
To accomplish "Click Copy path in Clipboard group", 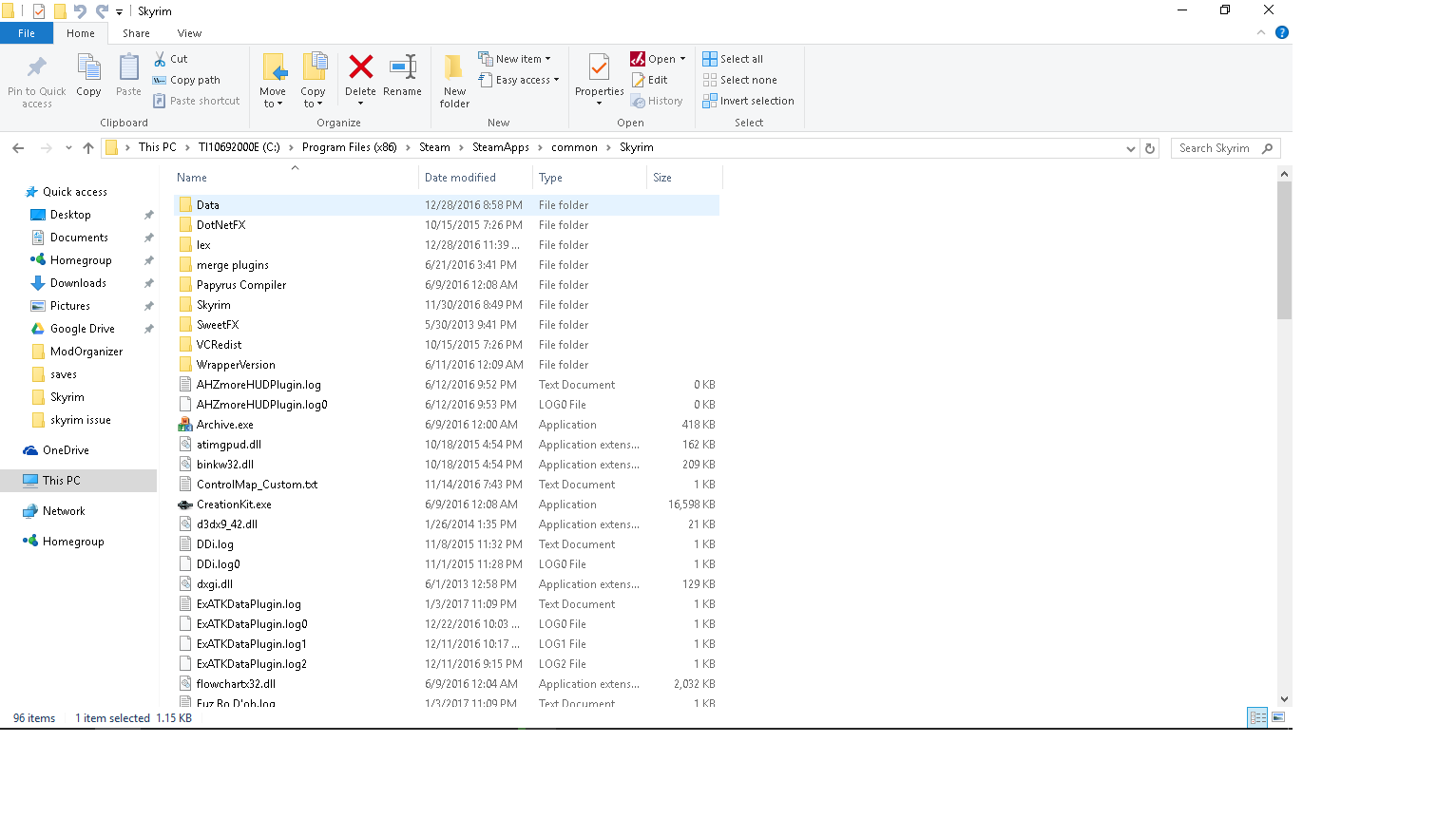I will click(x=187, y=80).
